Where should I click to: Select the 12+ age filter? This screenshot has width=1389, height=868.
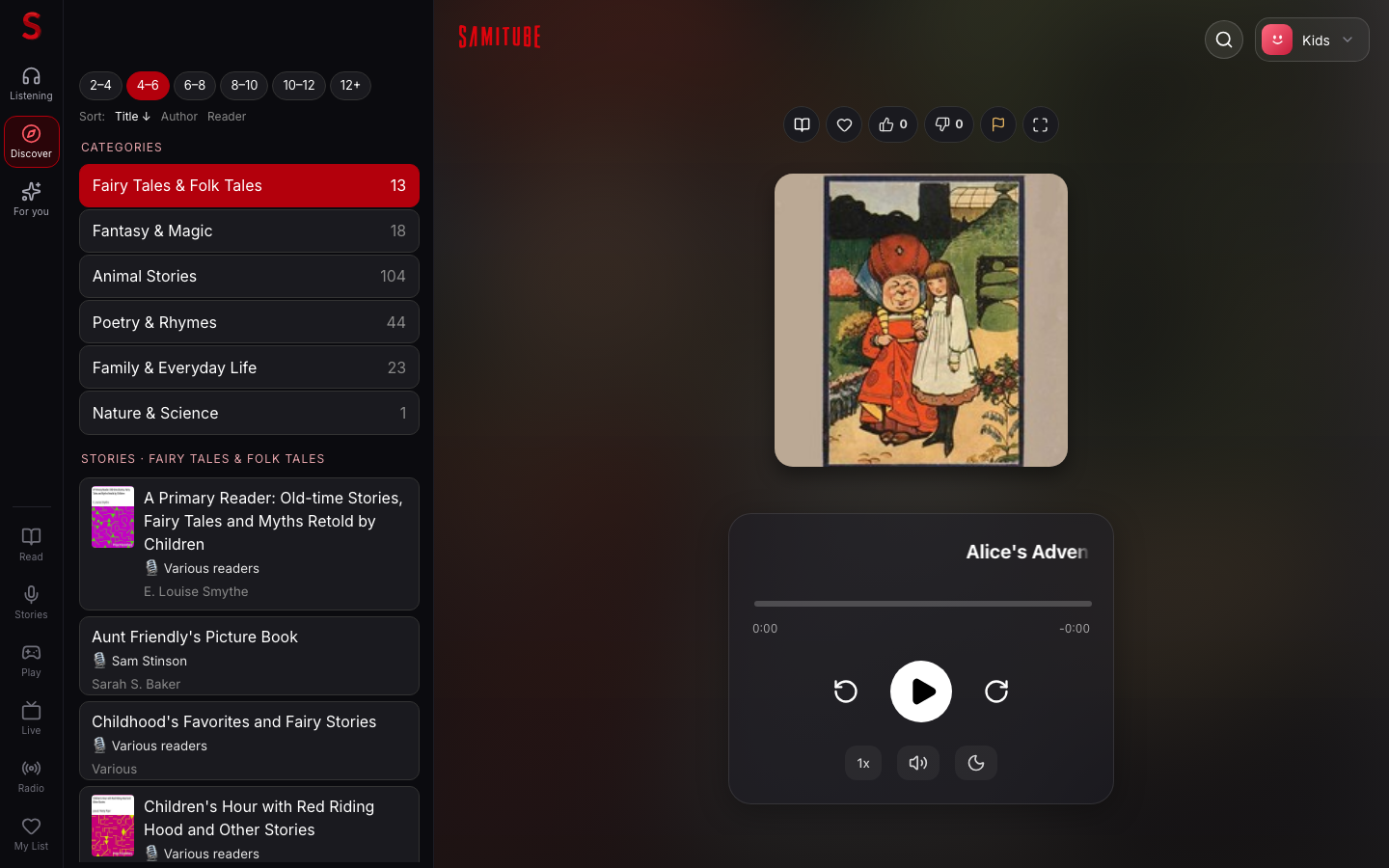click(x=350, y=86)
